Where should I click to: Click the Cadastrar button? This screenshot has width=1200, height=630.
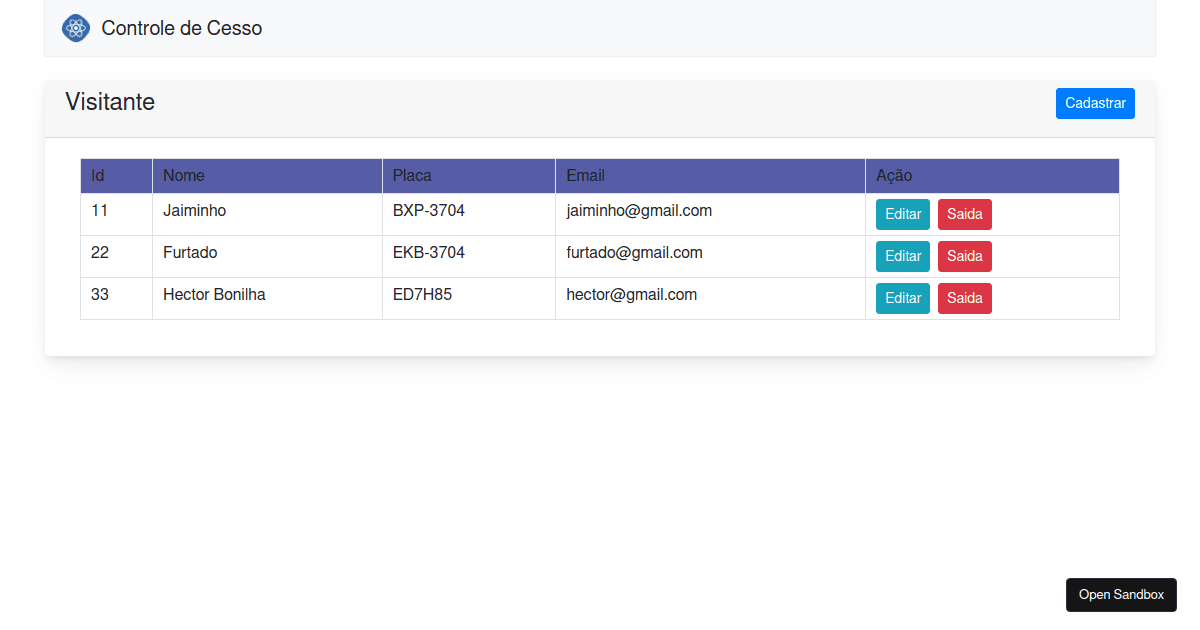[x=1095, y=103]
